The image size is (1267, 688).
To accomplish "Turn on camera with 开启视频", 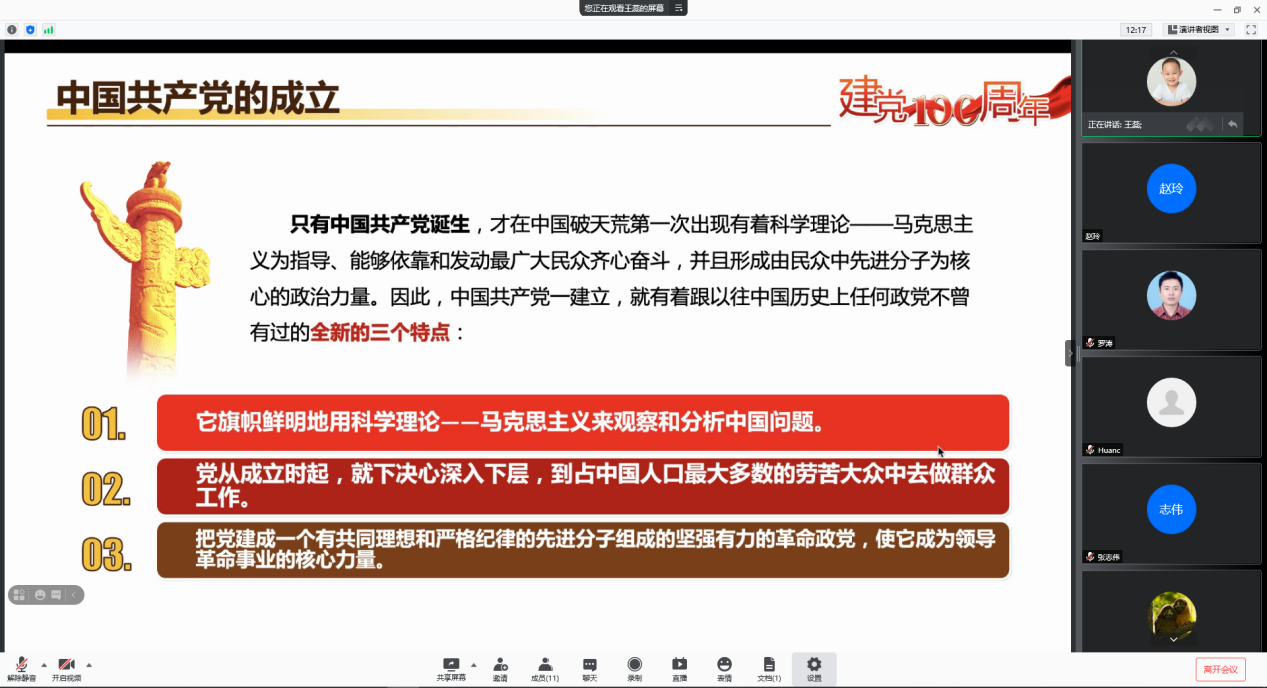I will pos(66,666).
